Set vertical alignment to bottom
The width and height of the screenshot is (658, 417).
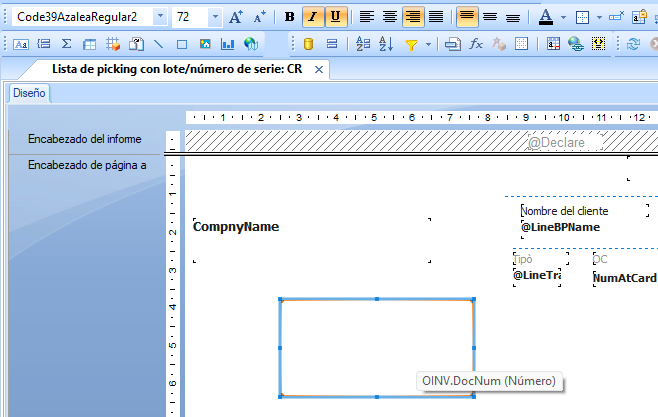click(513, 17)
